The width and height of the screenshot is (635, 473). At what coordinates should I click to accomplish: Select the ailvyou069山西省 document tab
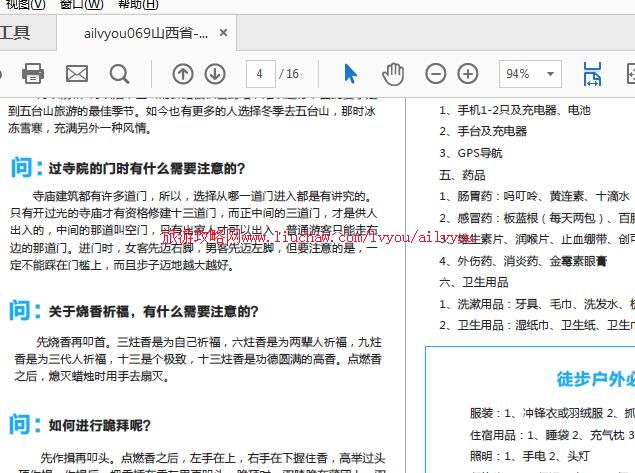(x=146, y=33)
